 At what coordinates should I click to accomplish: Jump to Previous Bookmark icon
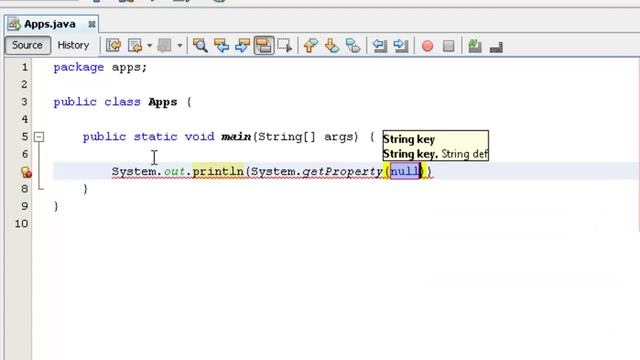(x=311, y=45)
